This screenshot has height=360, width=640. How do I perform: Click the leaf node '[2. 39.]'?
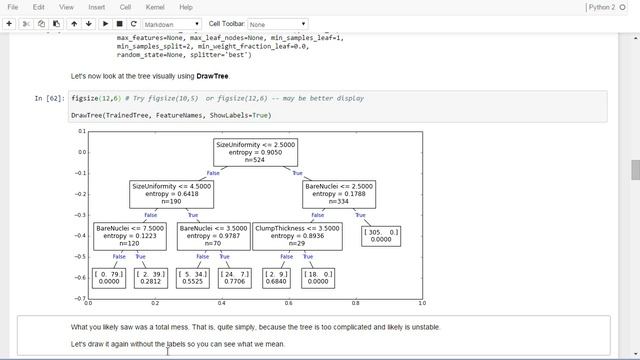[x=151, y=278]
